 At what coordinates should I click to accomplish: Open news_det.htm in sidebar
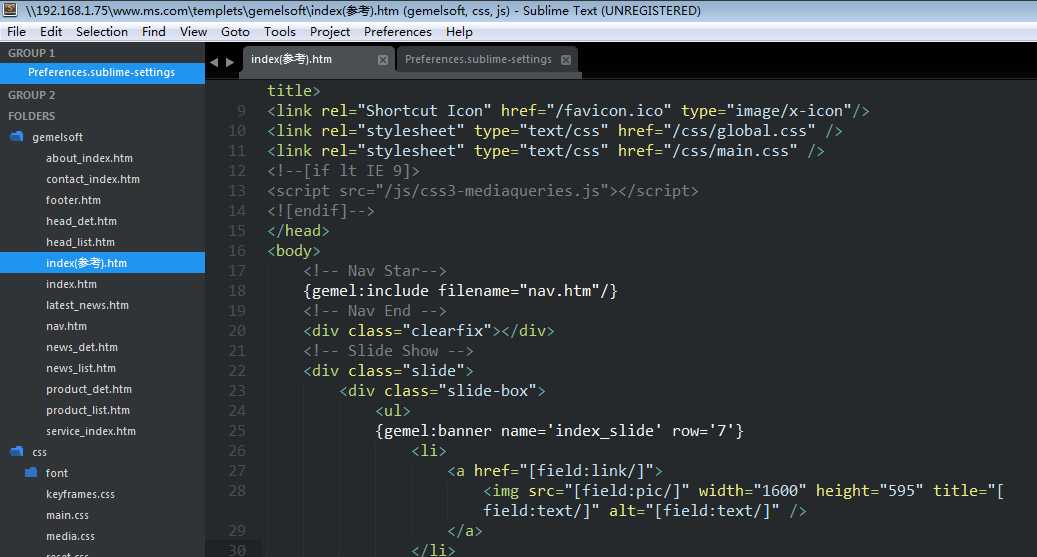click(82, 347)
